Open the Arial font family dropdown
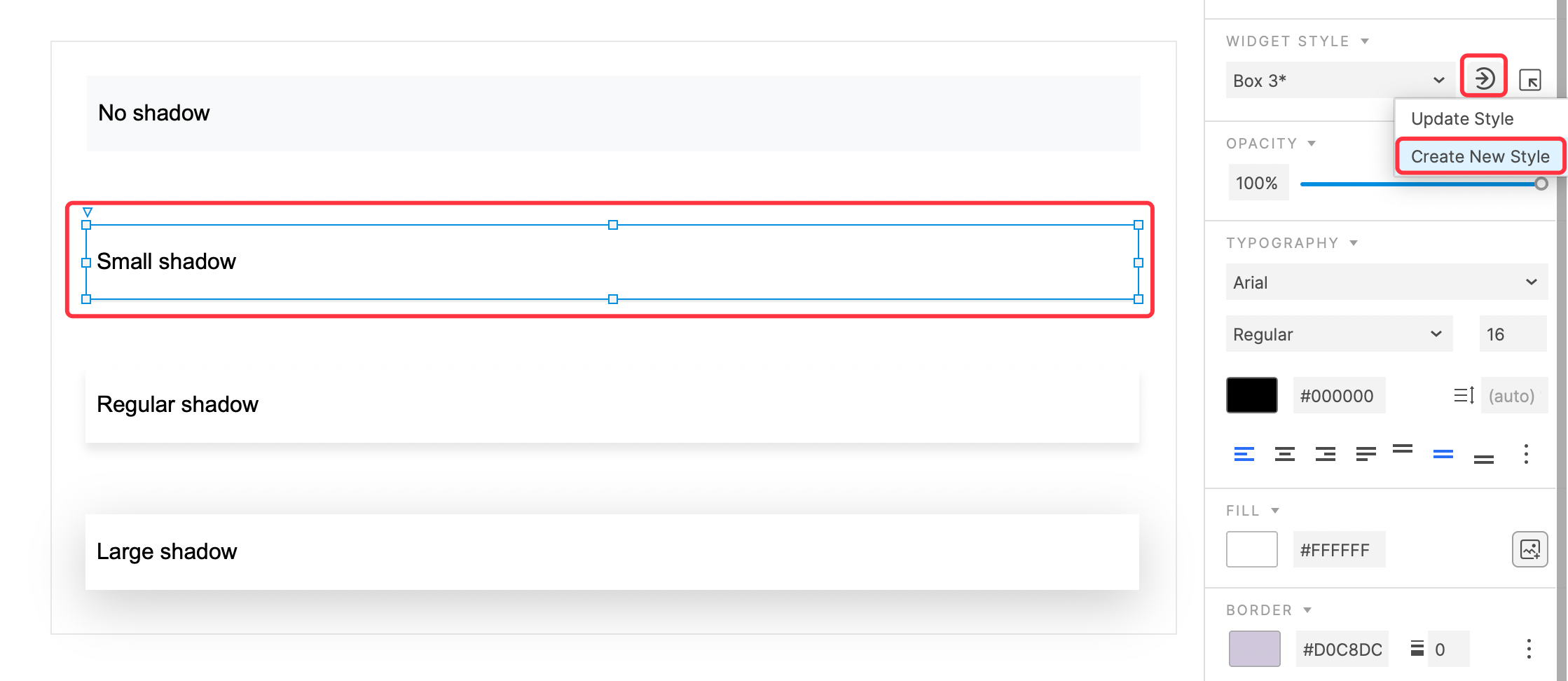This screenshot has width=1568, height=681. coord(1386,282)
